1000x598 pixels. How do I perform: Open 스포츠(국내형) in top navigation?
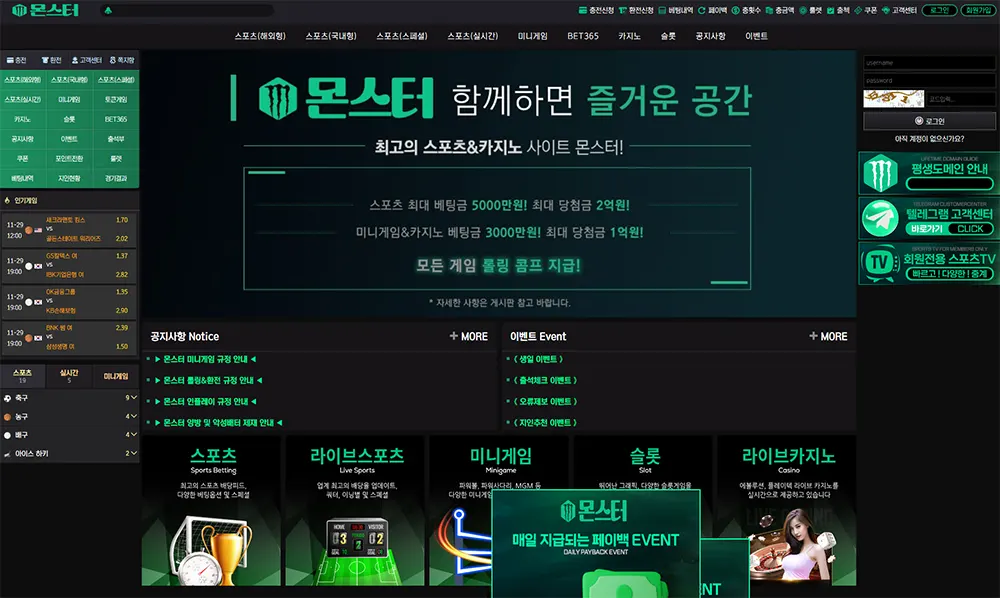pos(331,36)
